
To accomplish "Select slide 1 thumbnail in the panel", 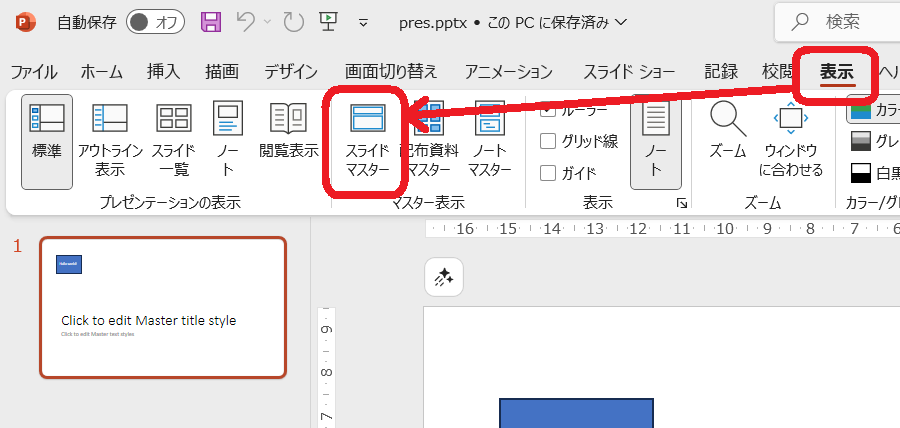I will 163,308.
